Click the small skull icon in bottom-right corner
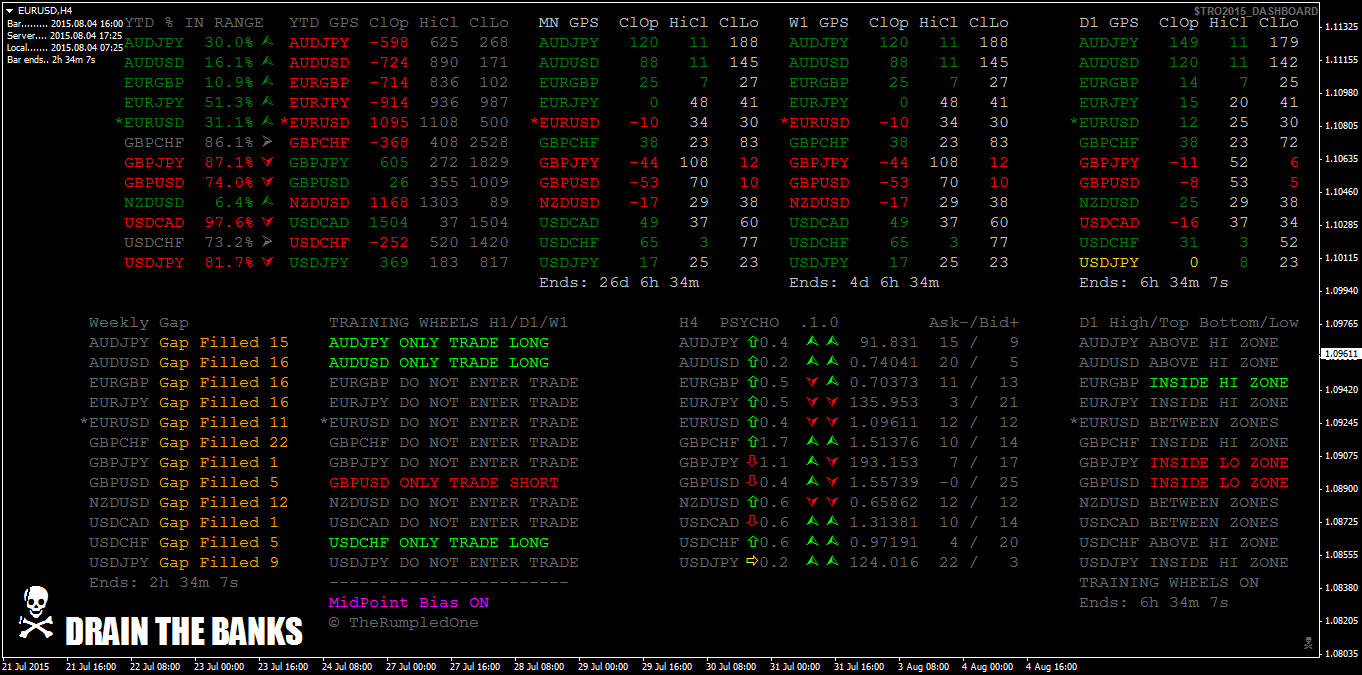Screen dimensions: 1362x675 [1307, 642]
